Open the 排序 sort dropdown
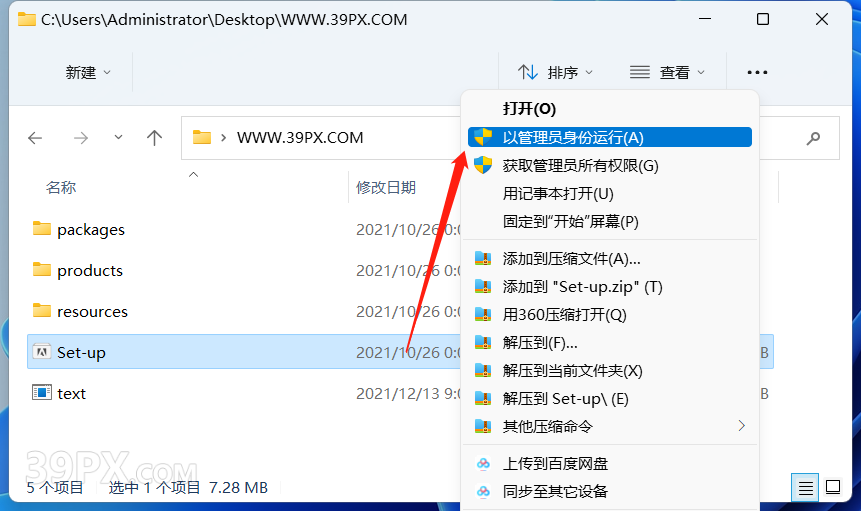Screen dimensions: 861x511 tap(555, 72)
